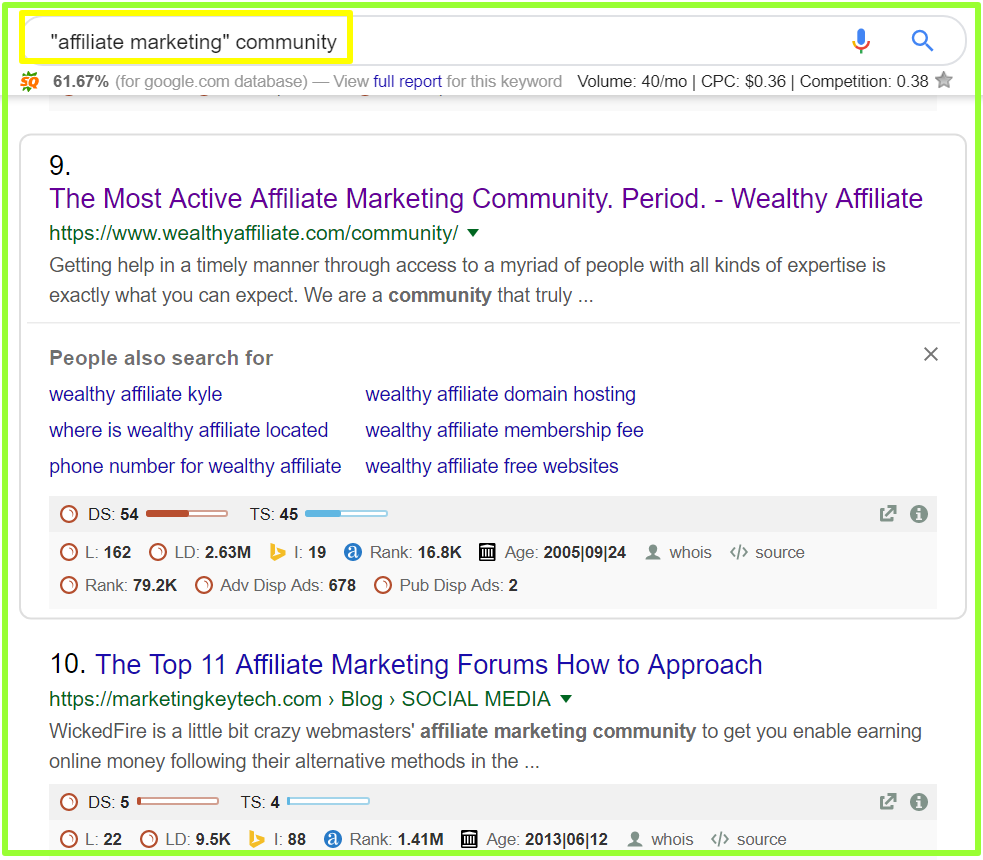
Task: Click the 'Competition: 0.38' value
Action: click(864, 81)
